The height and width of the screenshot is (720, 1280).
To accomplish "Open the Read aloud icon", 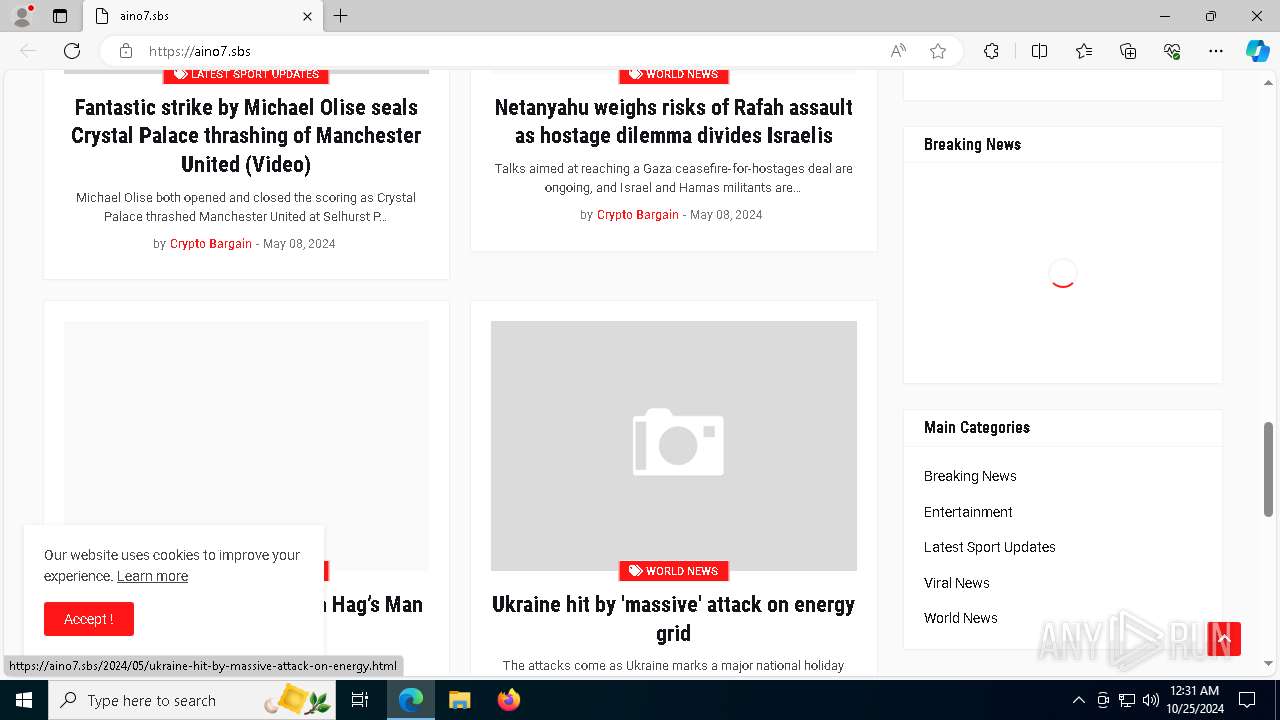I will [x=898, y=51].
